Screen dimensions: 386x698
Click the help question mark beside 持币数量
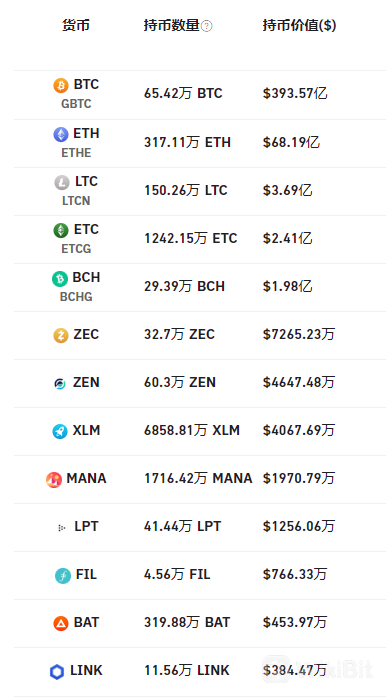[x=207, y=26]
